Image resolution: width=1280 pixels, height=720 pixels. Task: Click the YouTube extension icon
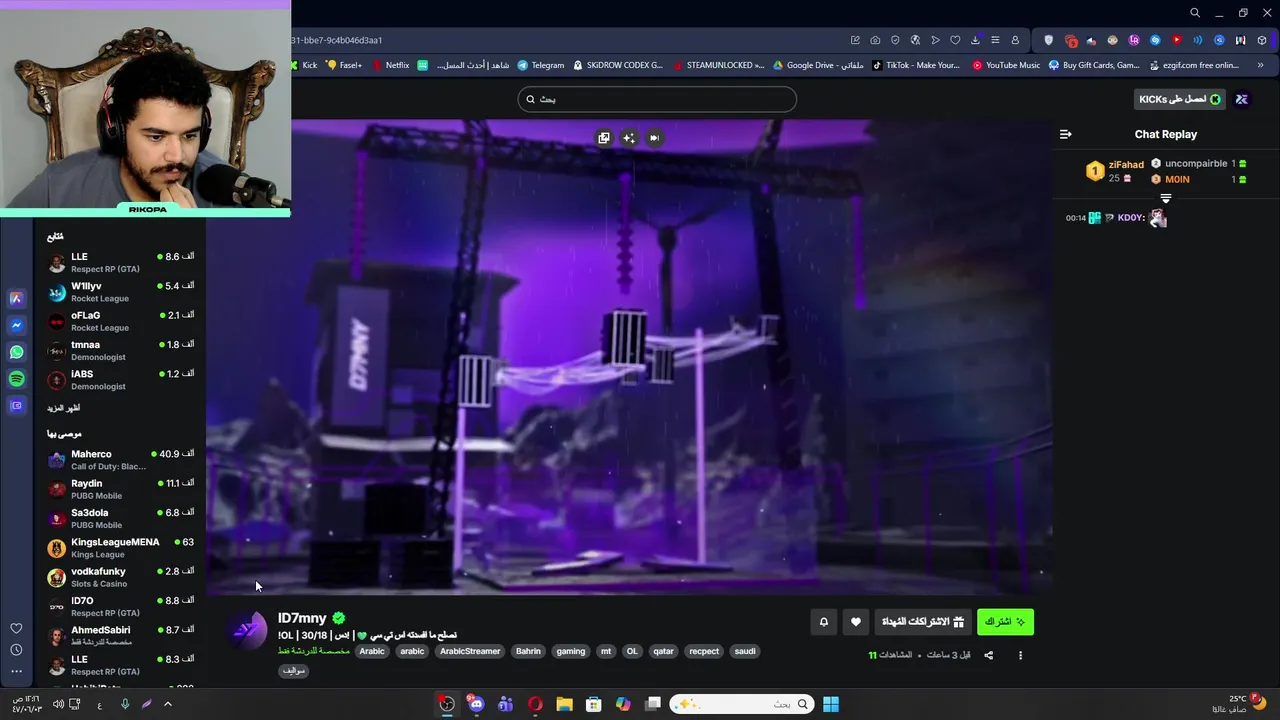(1176, 40)
